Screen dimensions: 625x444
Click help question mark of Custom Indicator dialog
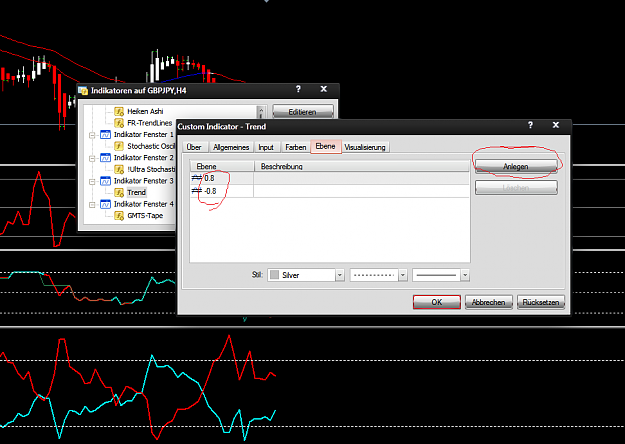click(x=530, y=125)
